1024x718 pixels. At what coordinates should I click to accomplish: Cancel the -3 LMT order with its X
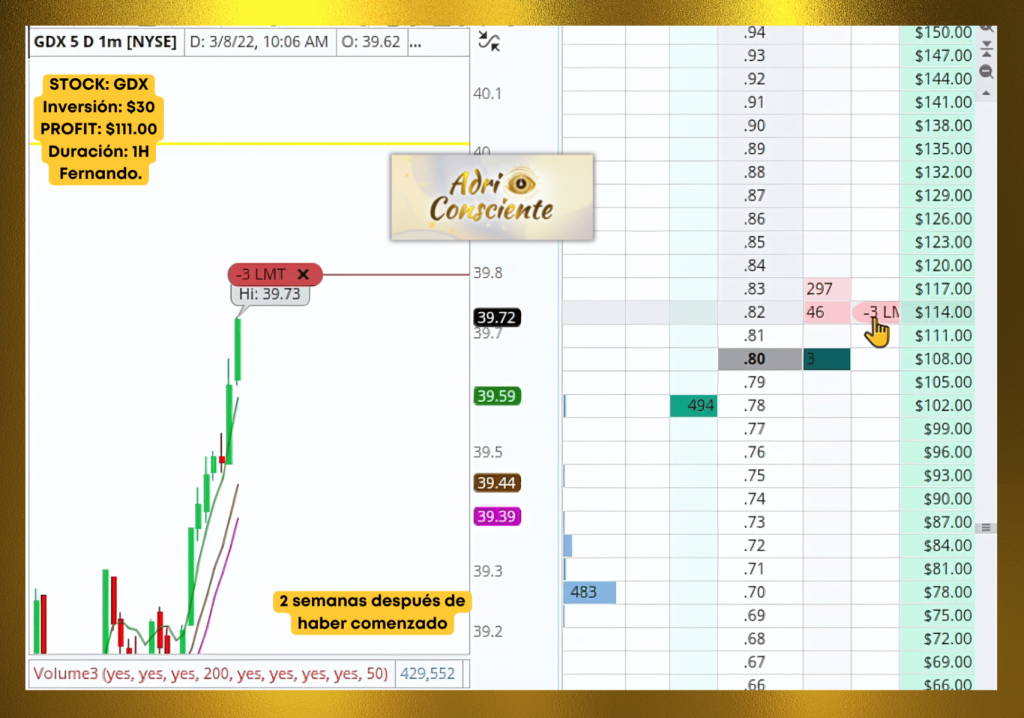click(303, 274)
